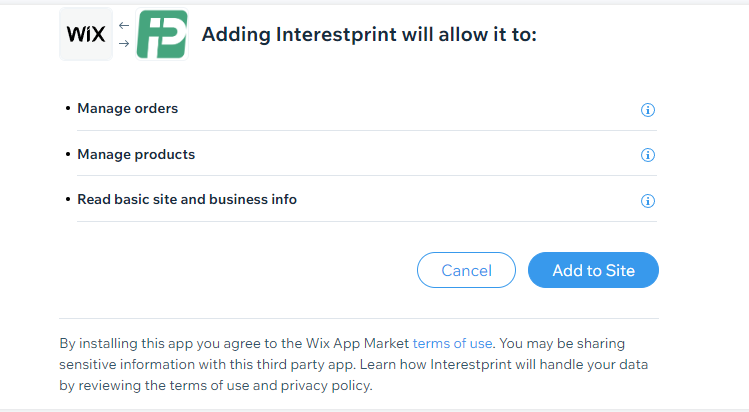Select the Manage products permission text
The width and height of the screenshot is (749, 412).
[136, 154]
